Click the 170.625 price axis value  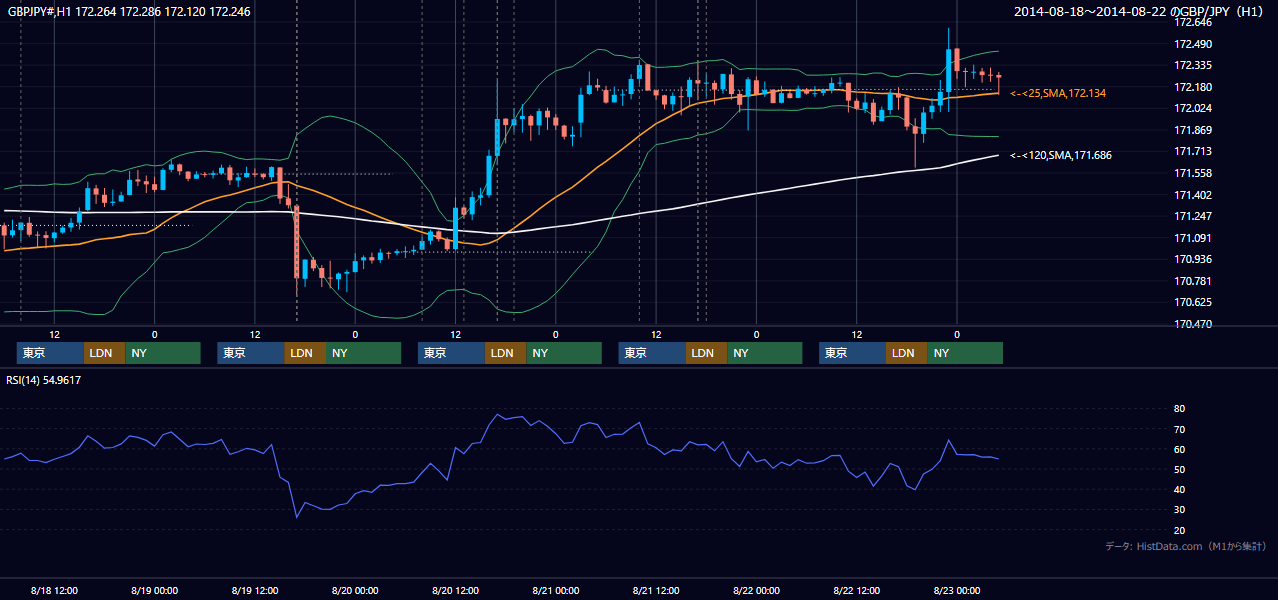click(1194, 302)
